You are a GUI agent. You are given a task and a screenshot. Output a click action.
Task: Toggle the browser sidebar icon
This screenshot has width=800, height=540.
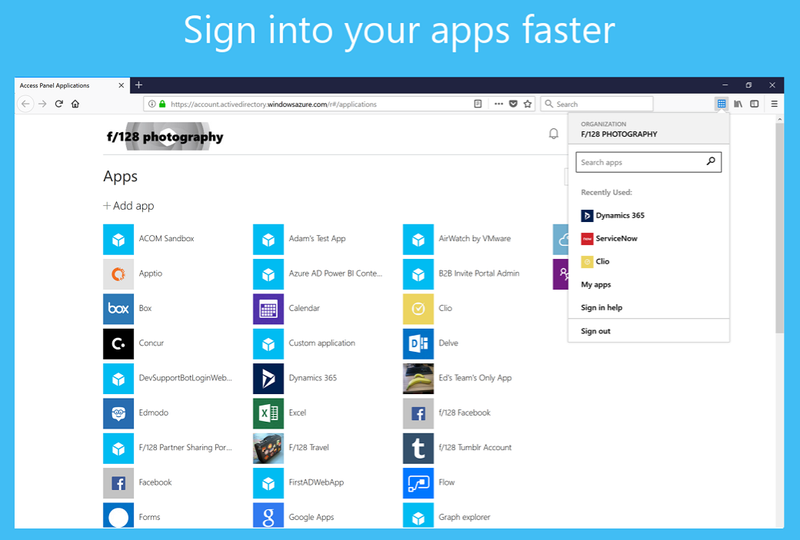[754, 104]
